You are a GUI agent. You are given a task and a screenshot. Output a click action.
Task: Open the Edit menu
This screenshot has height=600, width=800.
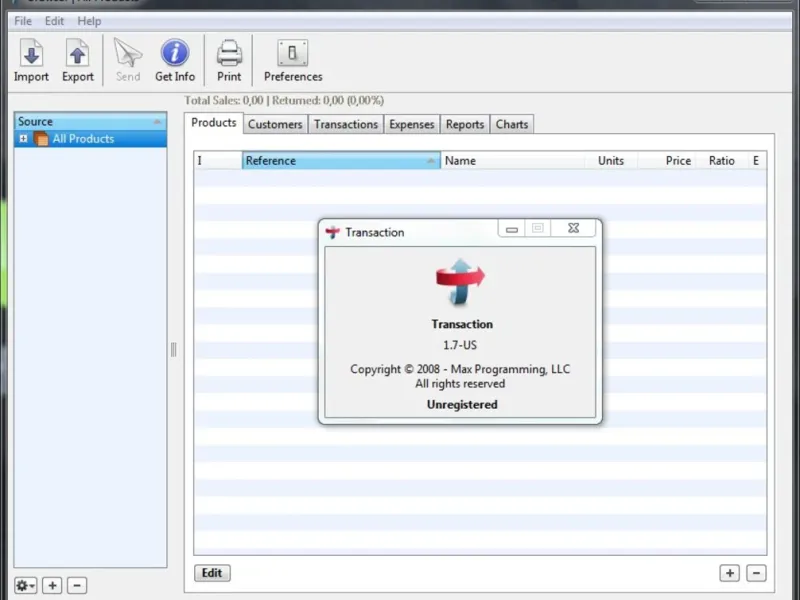click(x=54, y=21)
